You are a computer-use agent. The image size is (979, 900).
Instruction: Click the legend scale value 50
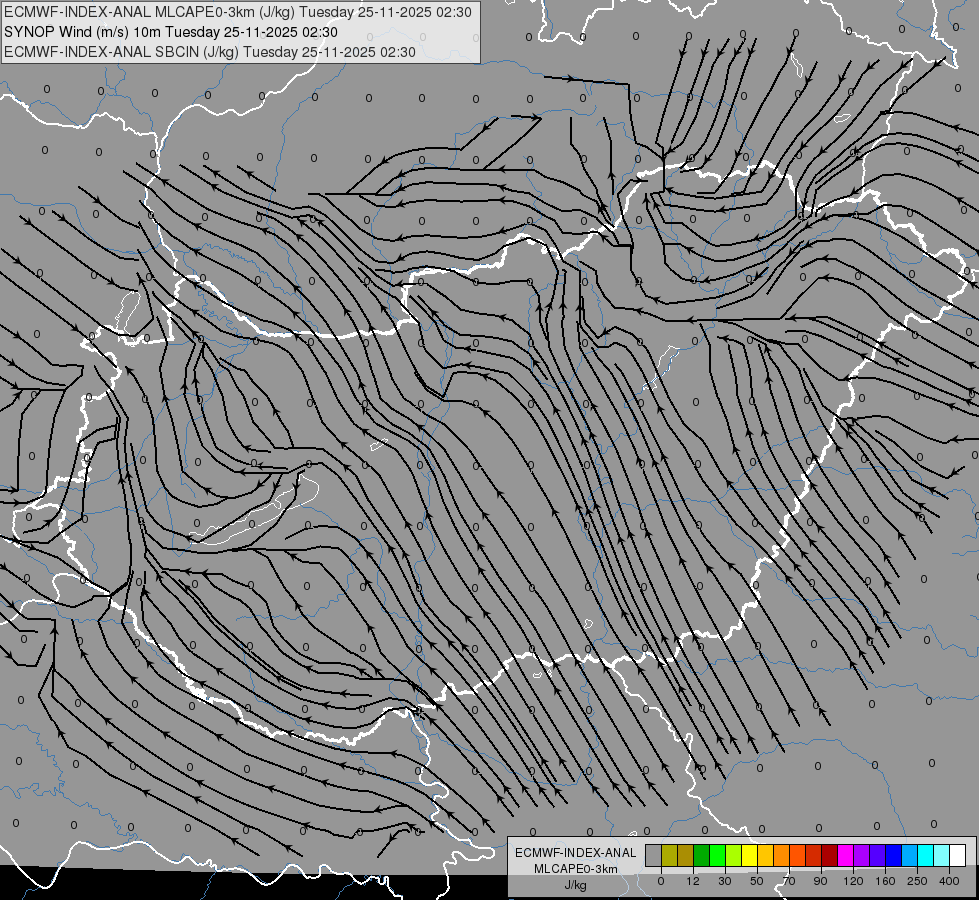click(x=757, y=881)
